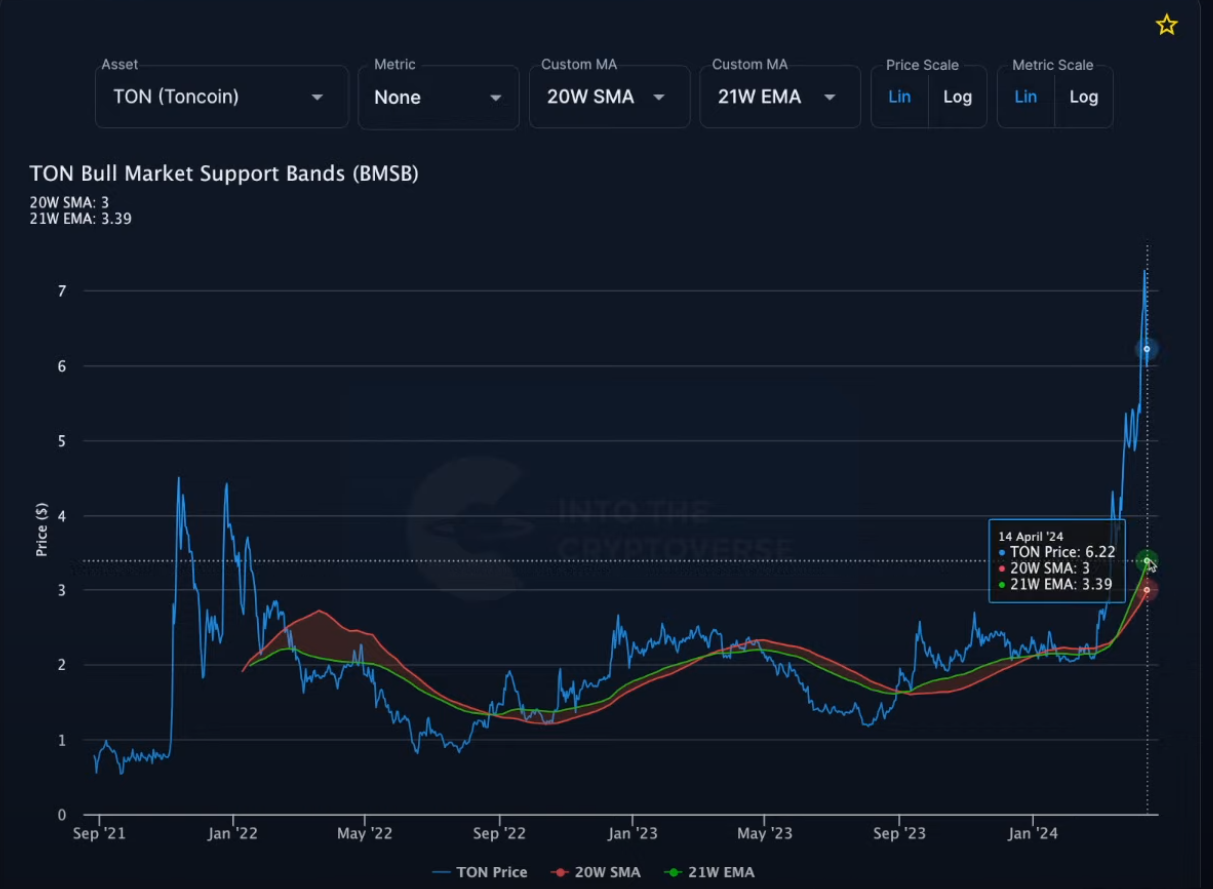The image size is (1213, 889).
Task: Hide the 20W SMA series via legend
Action: 596,872
